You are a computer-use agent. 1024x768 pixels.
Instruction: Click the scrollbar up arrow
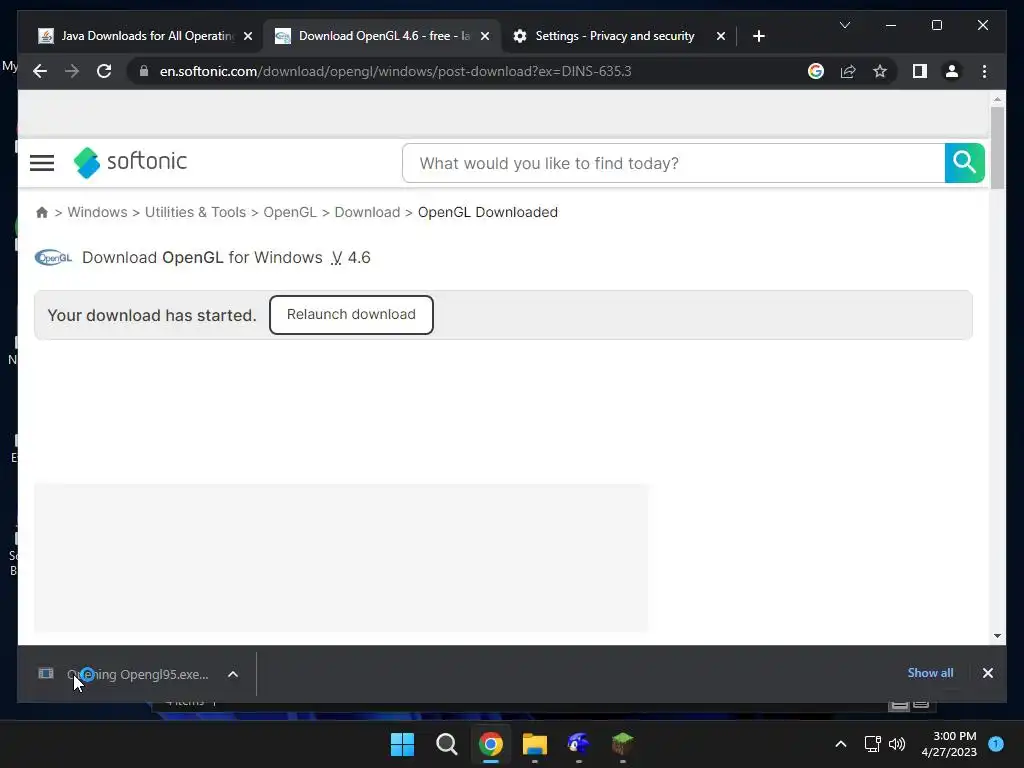tap(997, 99)
